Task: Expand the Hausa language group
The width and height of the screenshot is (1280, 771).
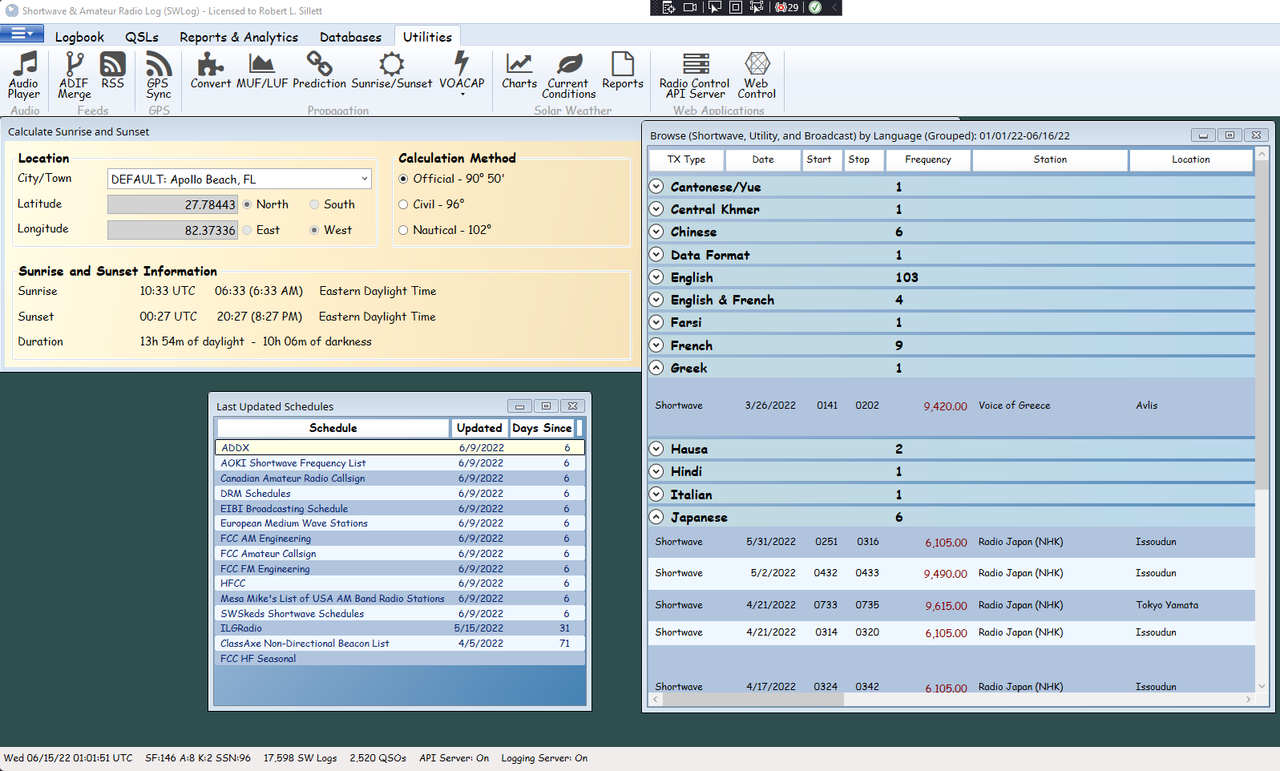Action: (656, 449)
